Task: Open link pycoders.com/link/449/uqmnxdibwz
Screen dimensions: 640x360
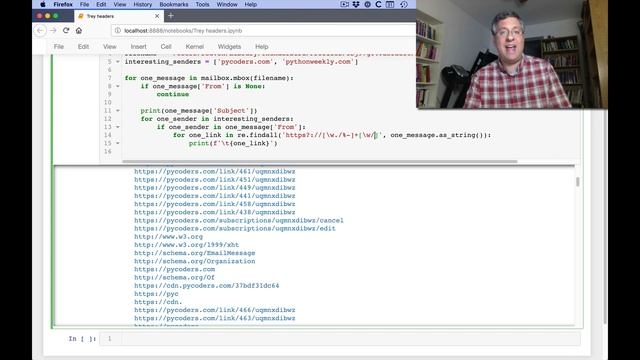Action: coord(215,188)
